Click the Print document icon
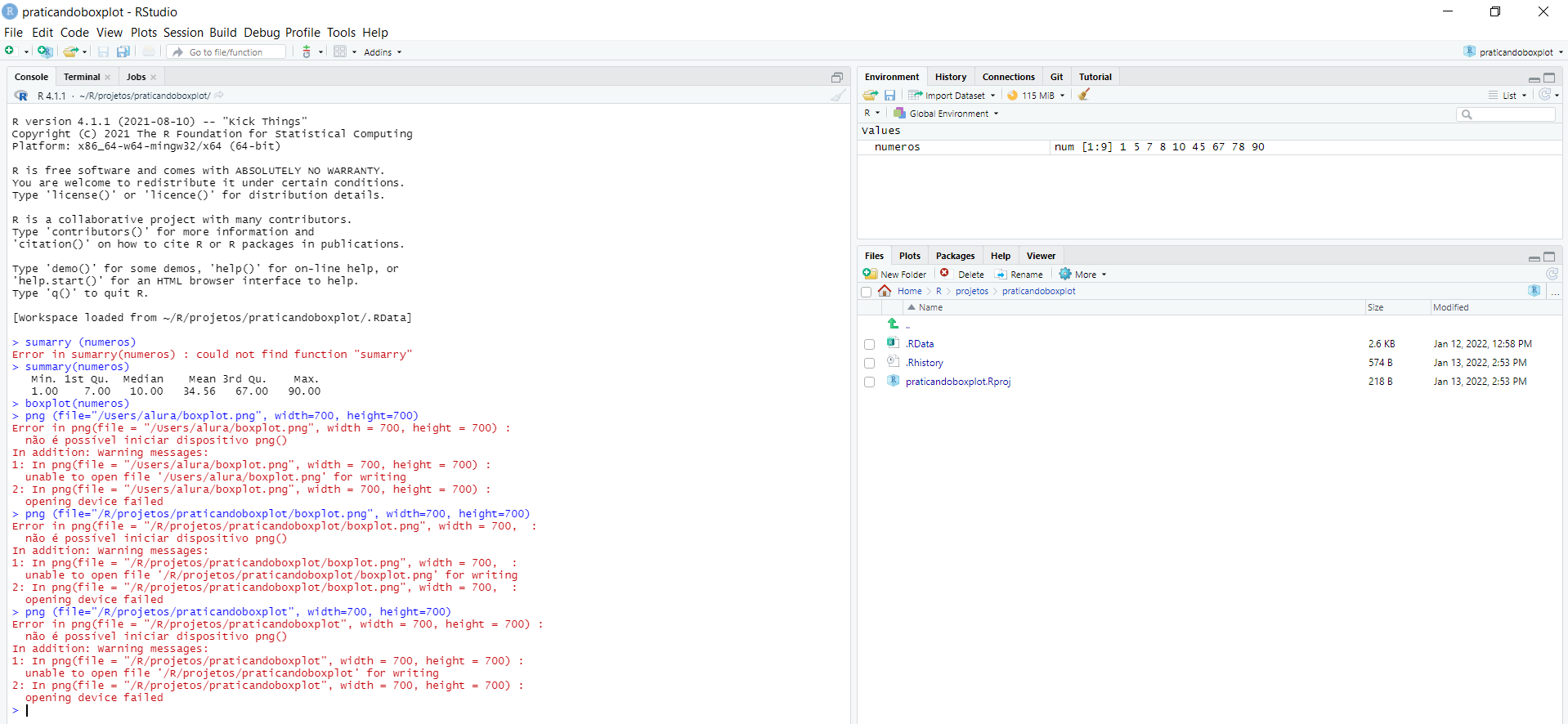1568x724 pixels. coord(149,51)
